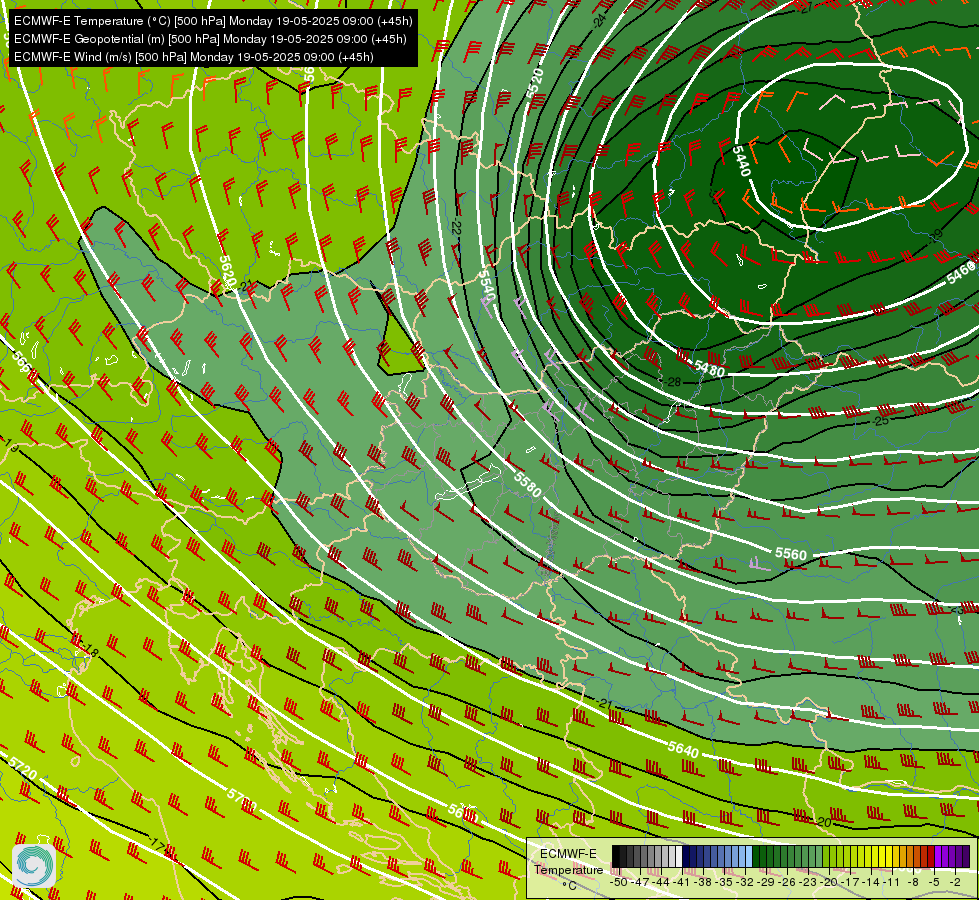Click the light blue -32 legend swatch

point(748,856)
